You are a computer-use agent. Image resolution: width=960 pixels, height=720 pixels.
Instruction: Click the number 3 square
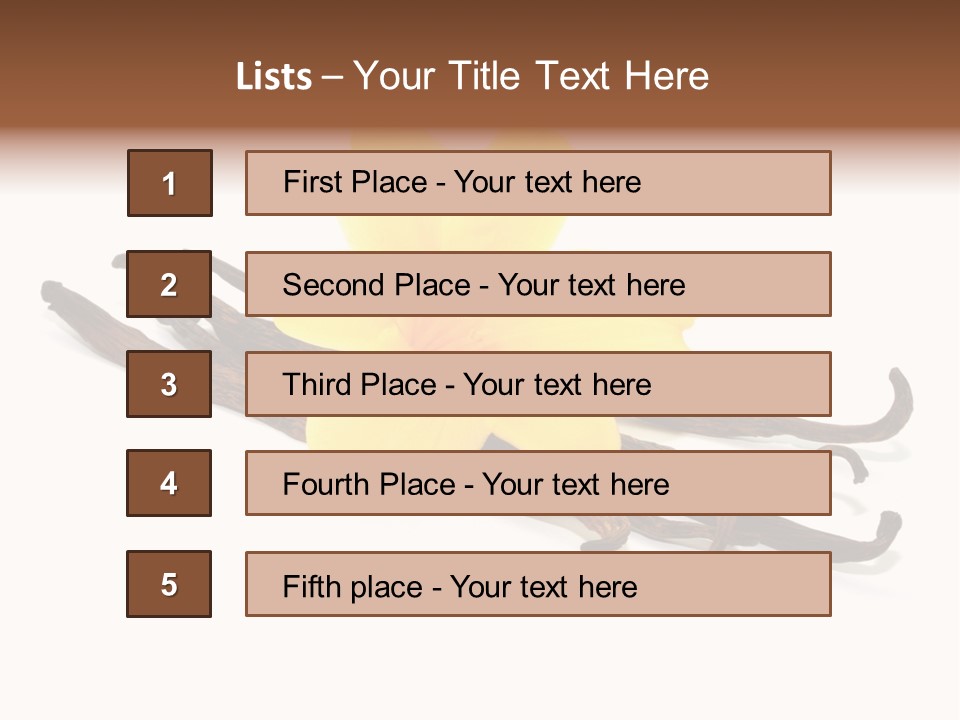pos(169,384)
